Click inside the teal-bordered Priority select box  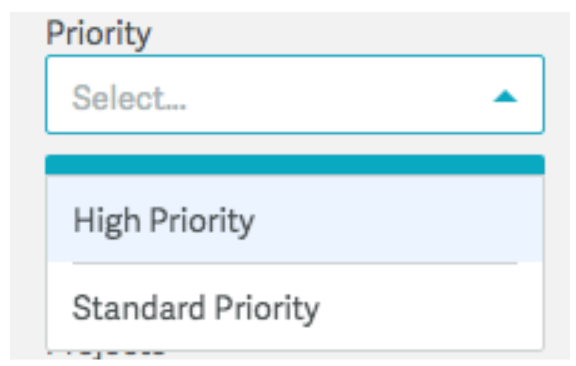295,94
